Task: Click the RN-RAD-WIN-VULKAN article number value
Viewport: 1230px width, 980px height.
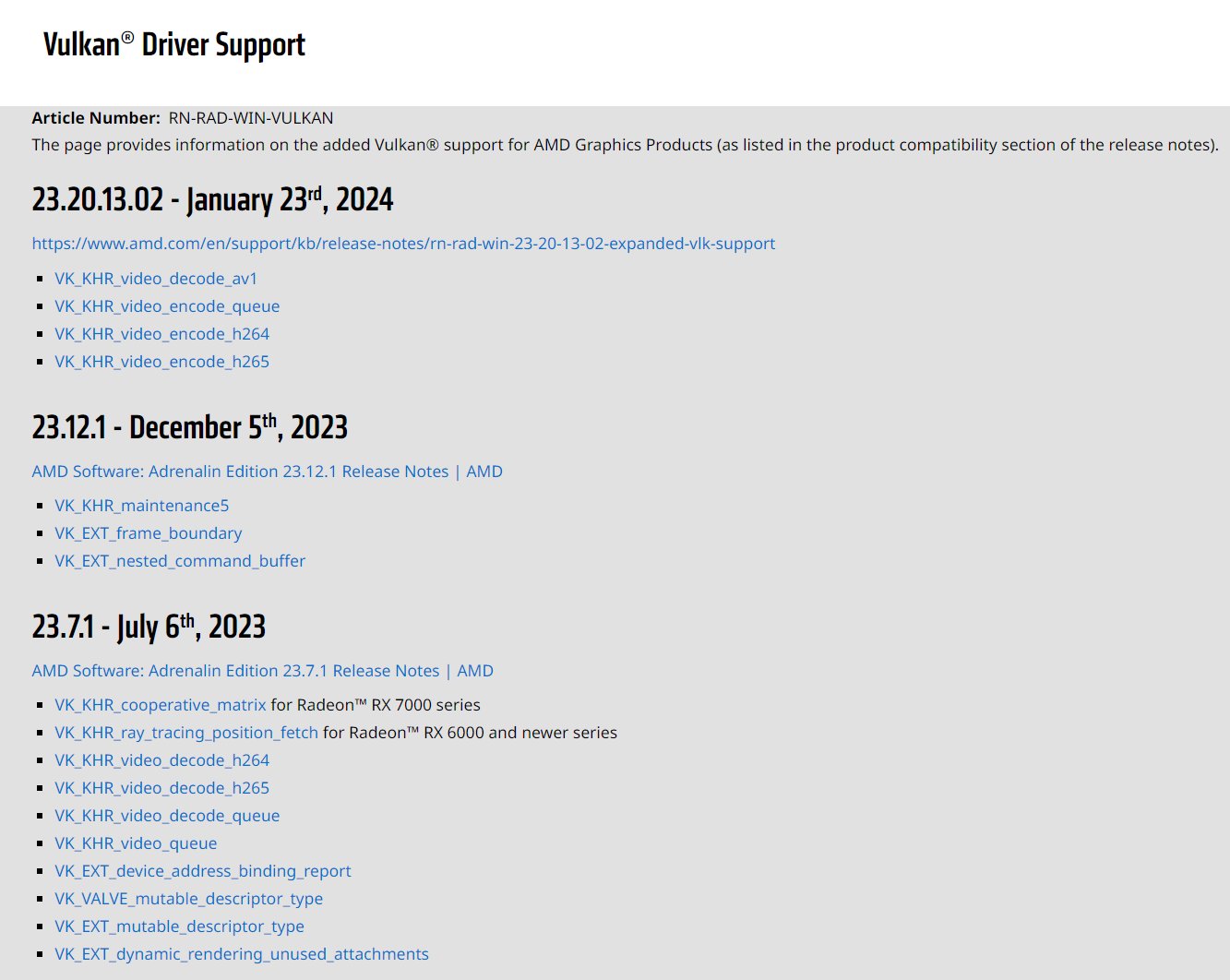Action: click(x=251, y=118)
